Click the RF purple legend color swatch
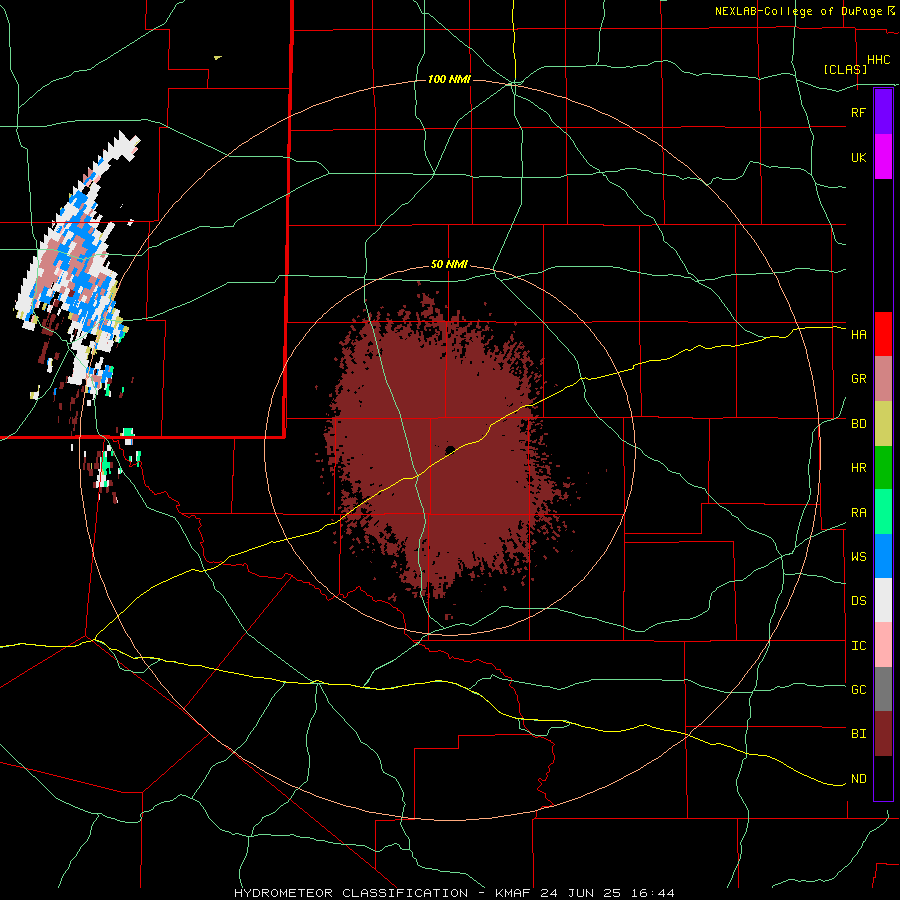This screenshot has width=900, height=900. coord(883,112)
